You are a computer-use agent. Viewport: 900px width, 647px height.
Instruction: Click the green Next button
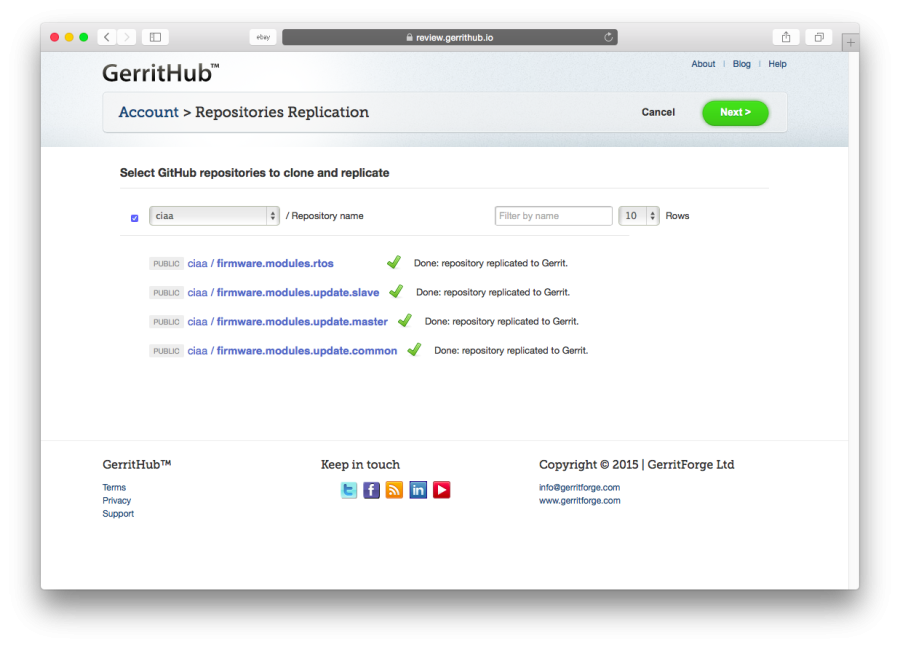(735, 113)
